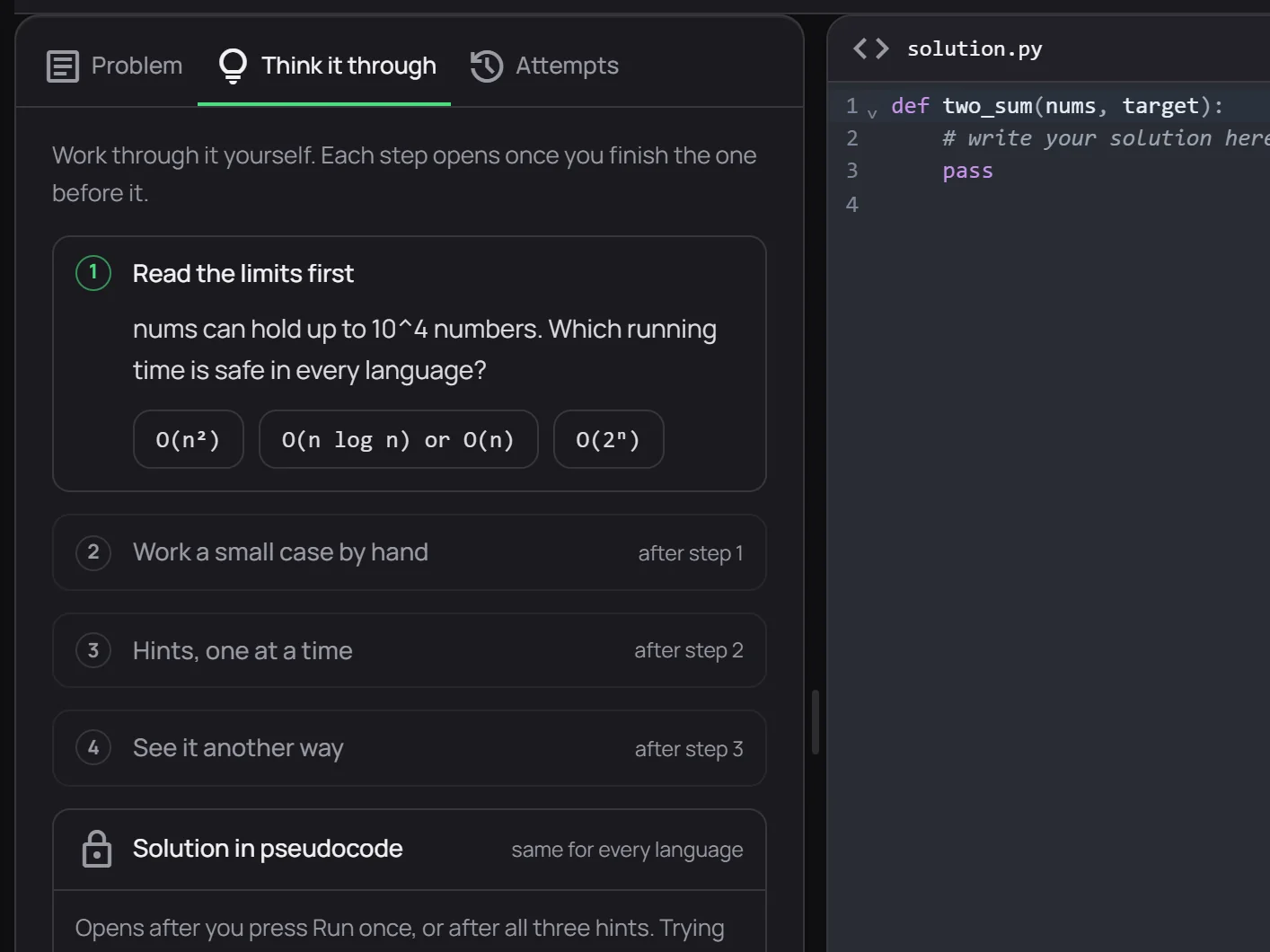Choose the O(n²) answer option
Image resolution: width=1270 pixels, height=952 pixels.
tap(189, 439)
